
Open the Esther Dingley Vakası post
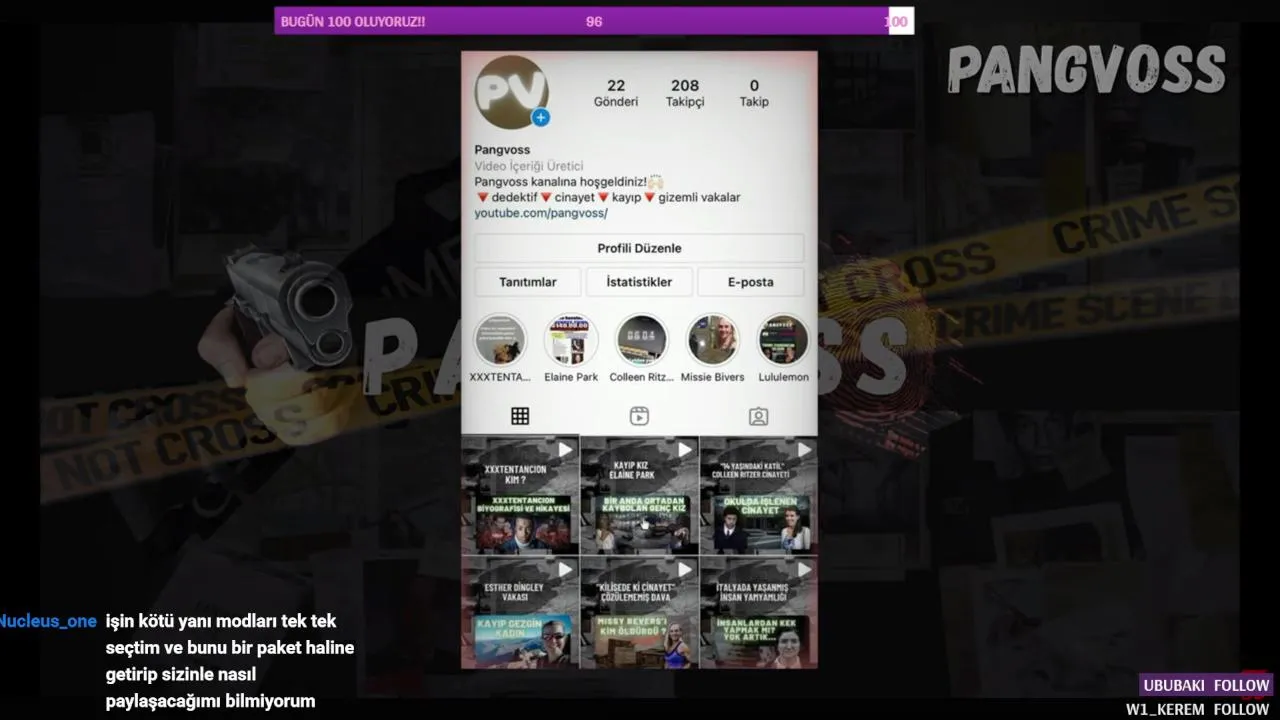tap(520, 612)
